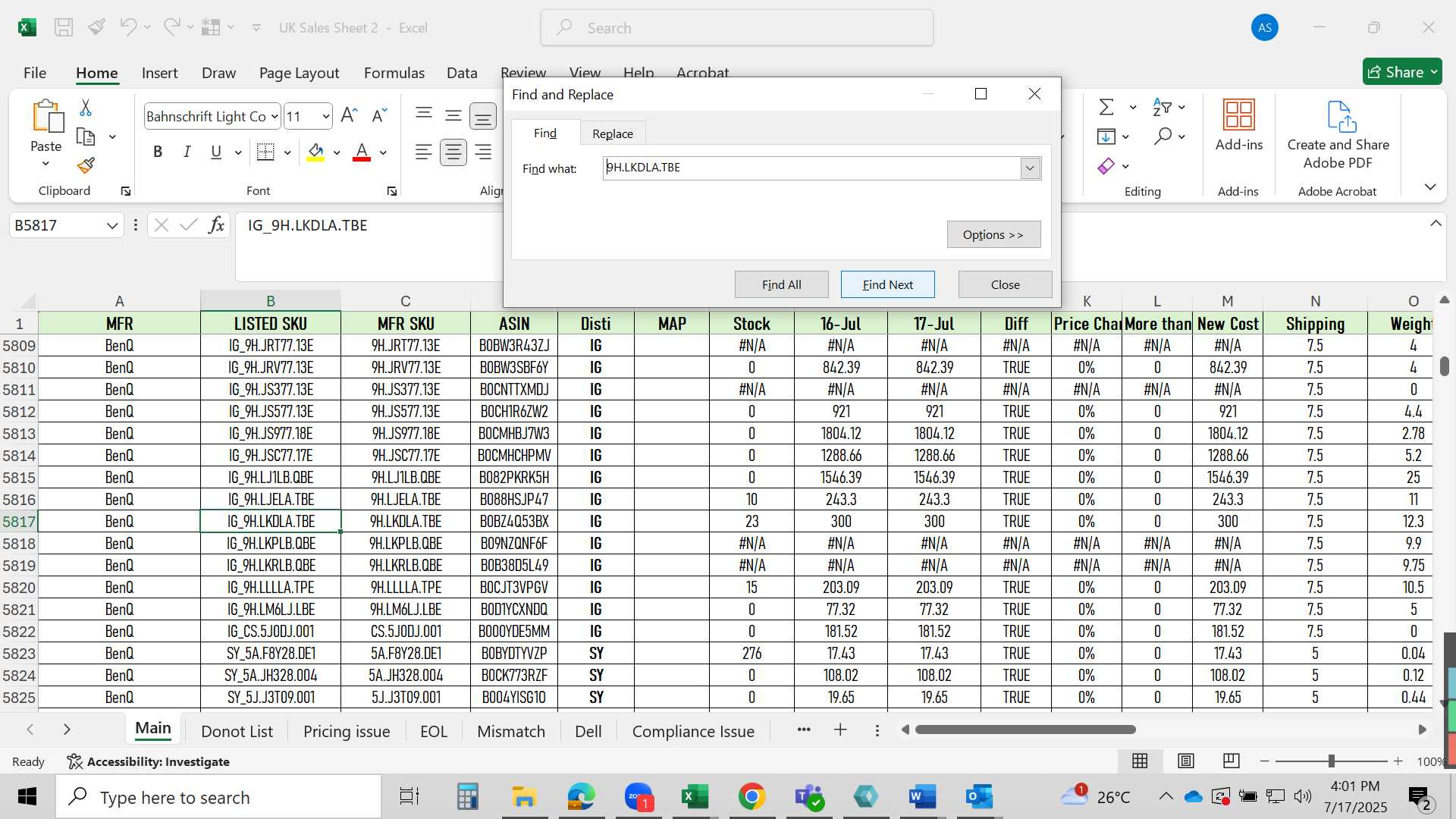Click the Save icon in title bar
1456x819 pixels.
pos(64,28)
